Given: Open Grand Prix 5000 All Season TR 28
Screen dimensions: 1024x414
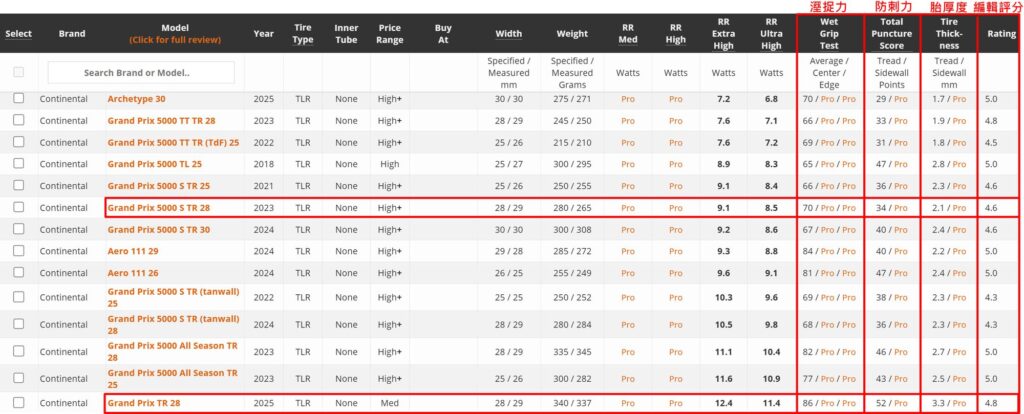Looking at the screenshot, I should click(171, 351).
